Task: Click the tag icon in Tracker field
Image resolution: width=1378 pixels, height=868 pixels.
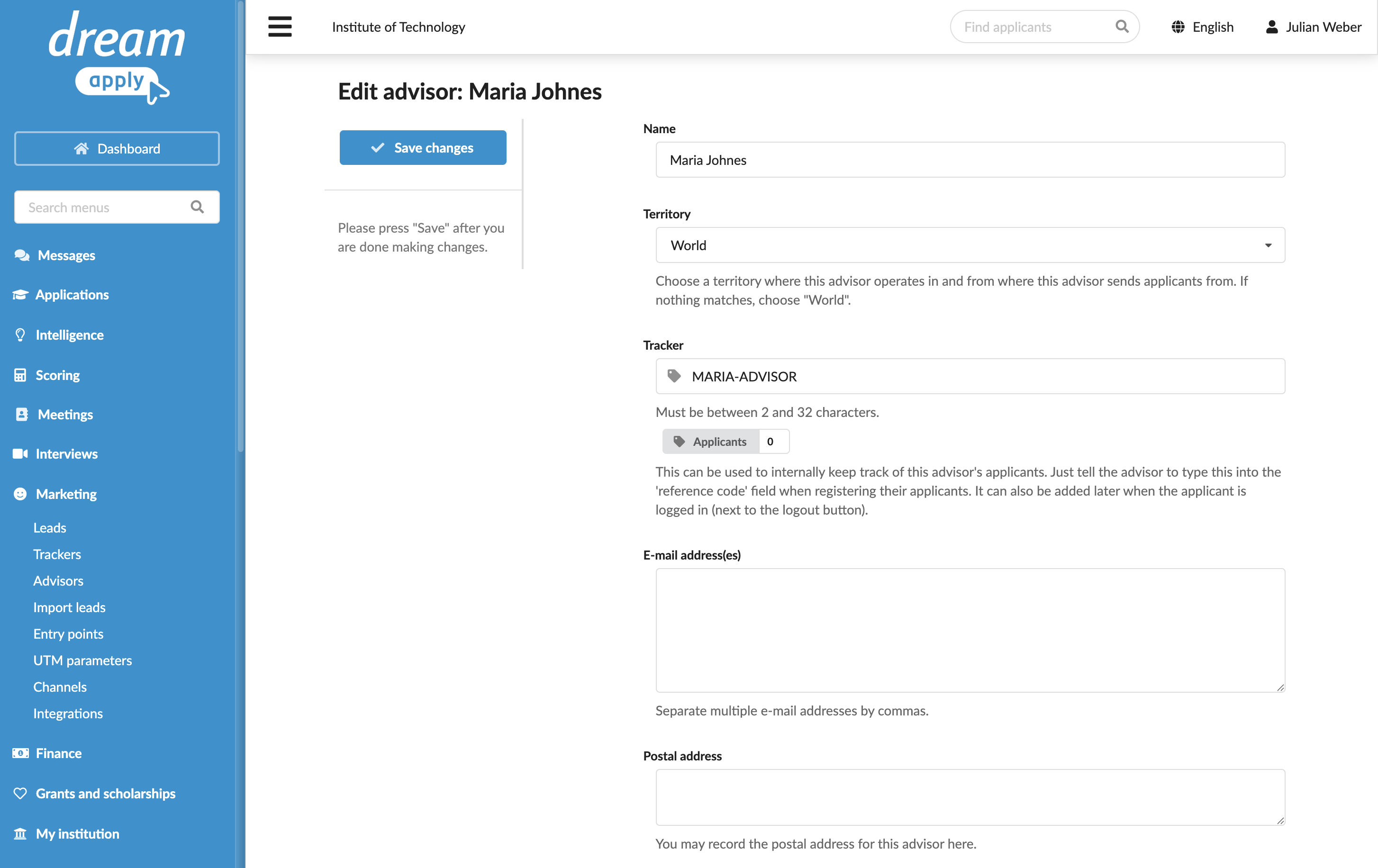Action: click(674, 376)
